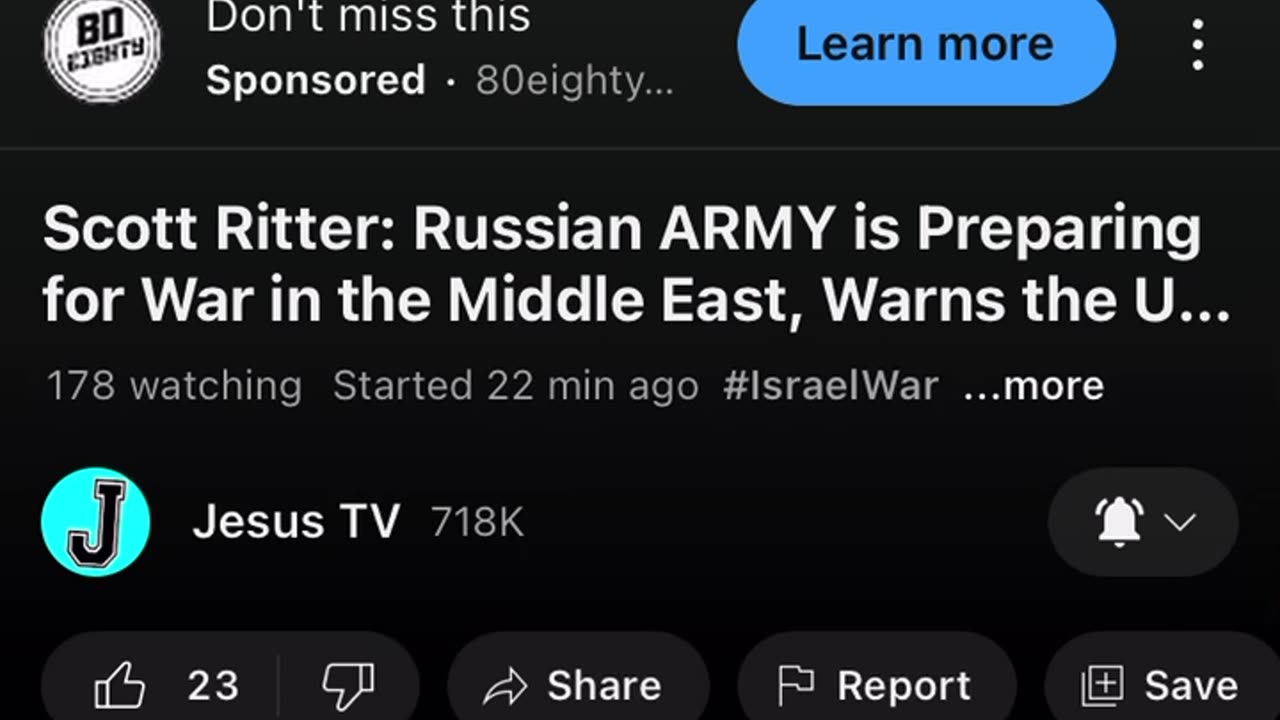Viewport: 1280px width, 720px height.
Task: Tap the like count 23
Action: 213,686
